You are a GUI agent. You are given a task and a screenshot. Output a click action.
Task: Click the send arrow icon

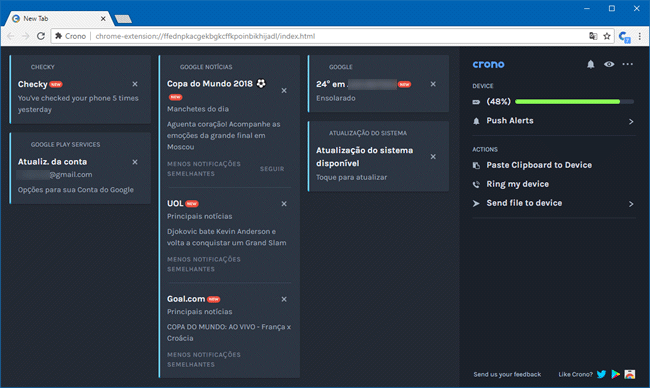[x=476, y=203]
